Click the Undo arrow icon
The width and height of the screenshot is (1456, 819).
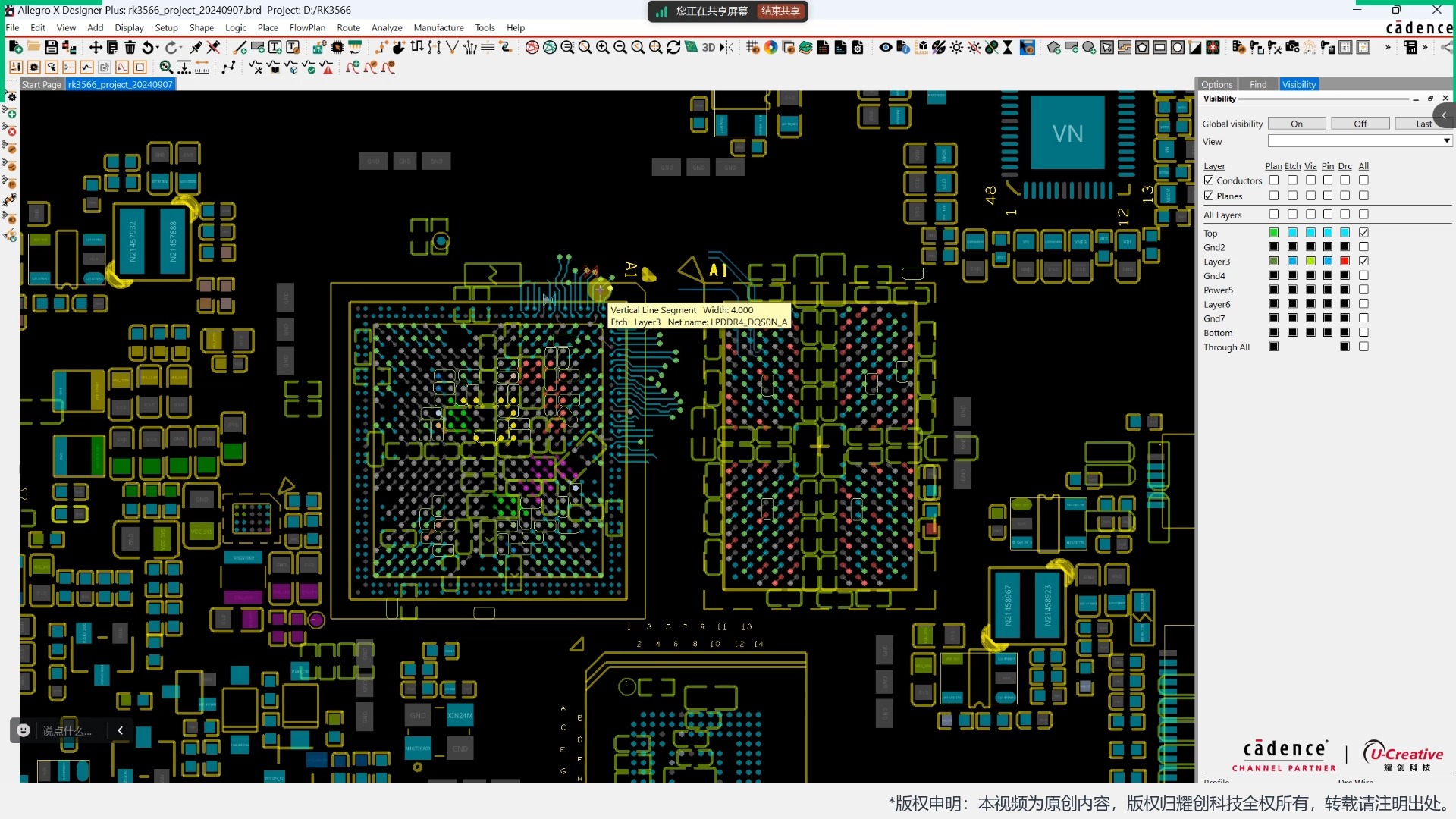tap(148, 47)
